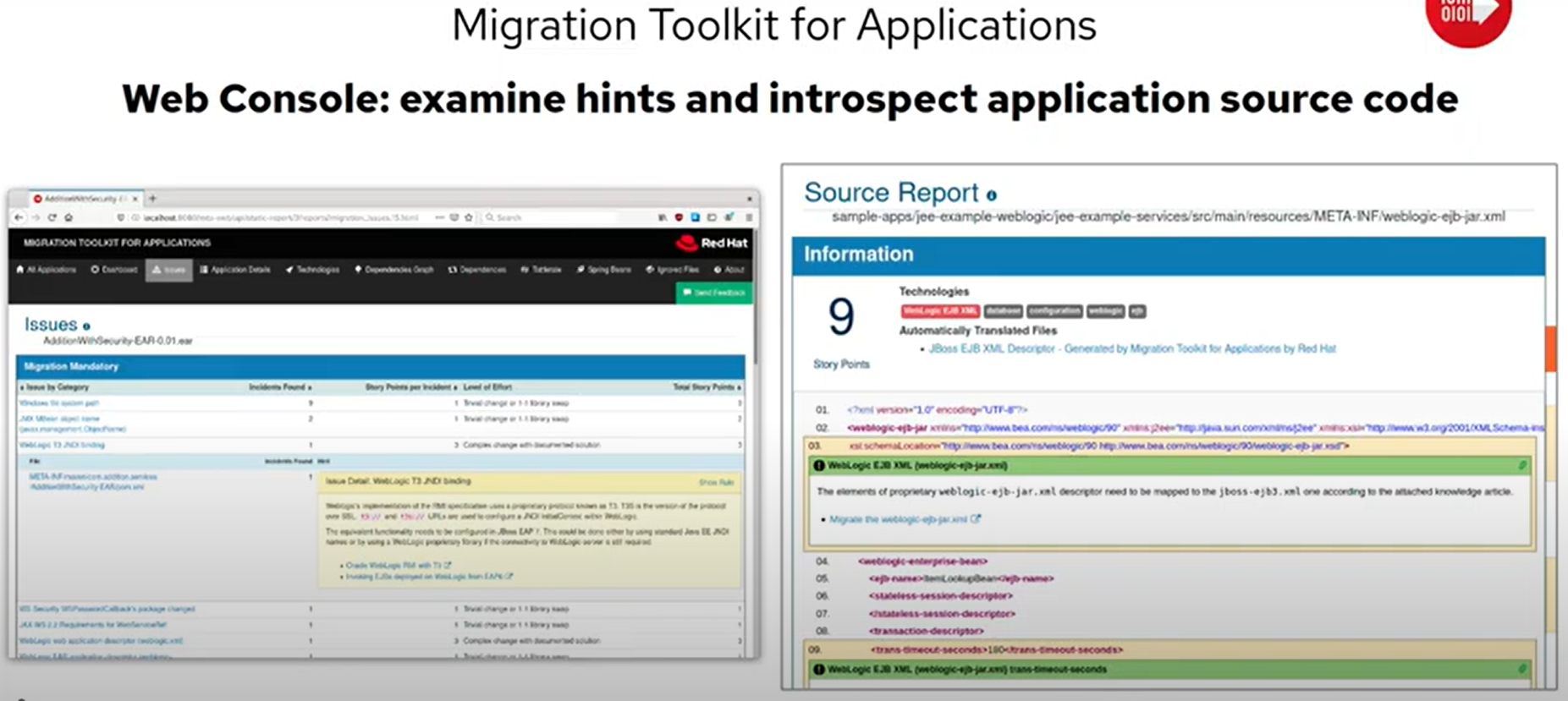Open the Oracle WebLogic RMI with T3 link
1568x701 pixels.
[399, 565]
